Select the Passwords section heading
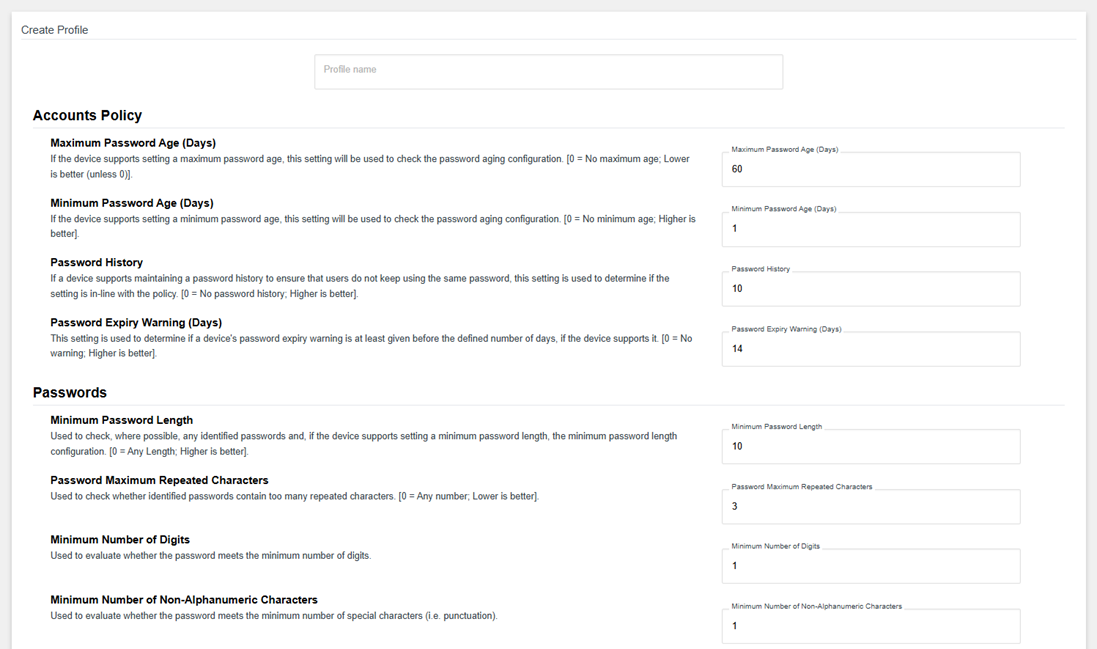Viewport: 1097px width, 649px height. pyautogui.click(x=69, y=392)
